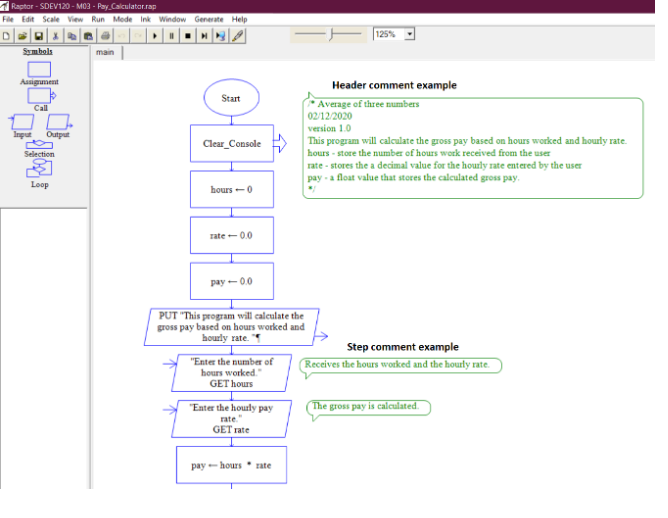Save the flowchart using the floppy disk icon
Viewport: 668px width, 518px height.
point(39,36)
